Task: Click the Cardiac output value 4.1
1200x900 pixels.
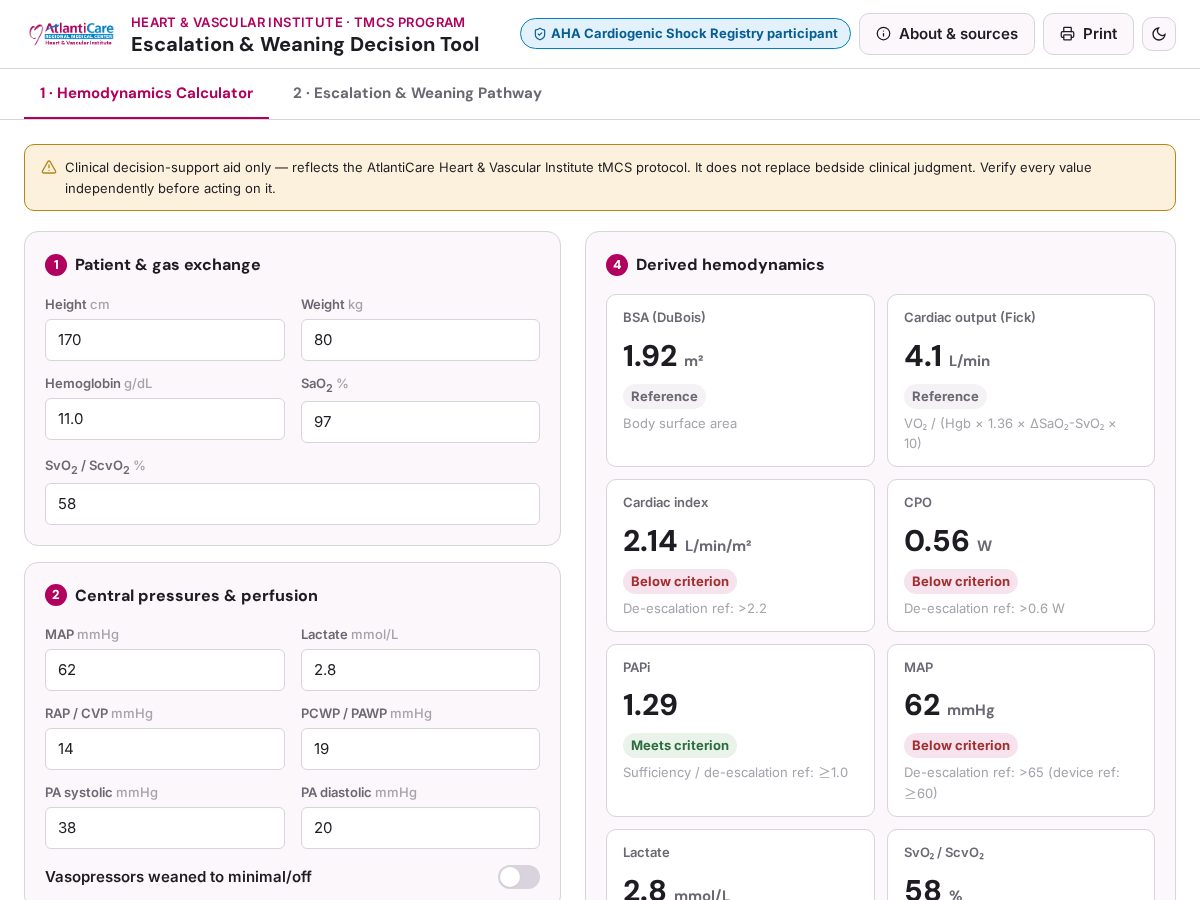Action: point(923,356)
